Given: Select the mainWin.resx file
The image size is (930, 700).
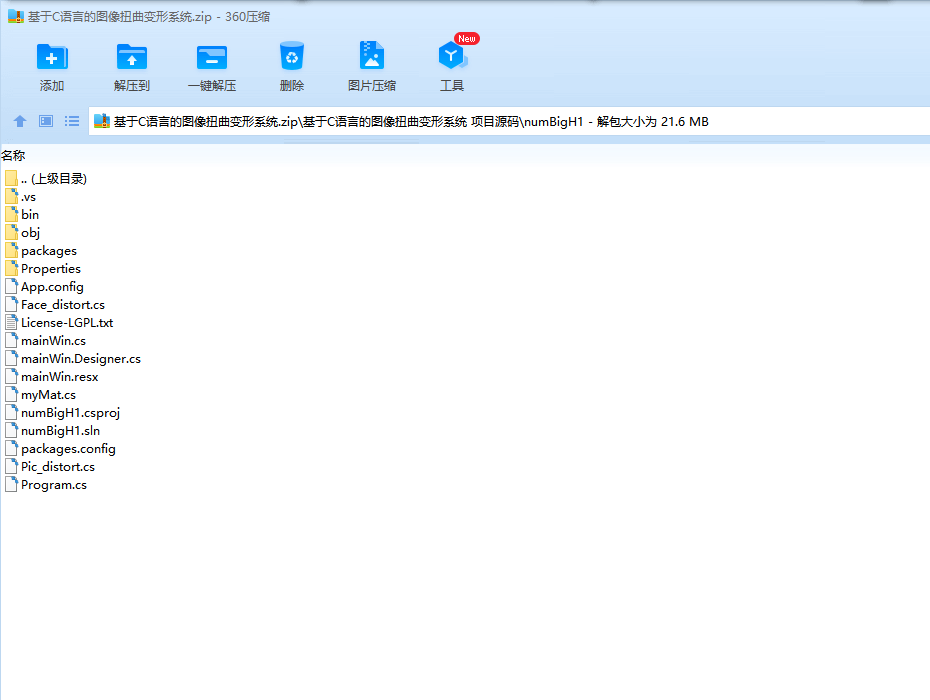Looking at the screenshot, I should [52, 377].
